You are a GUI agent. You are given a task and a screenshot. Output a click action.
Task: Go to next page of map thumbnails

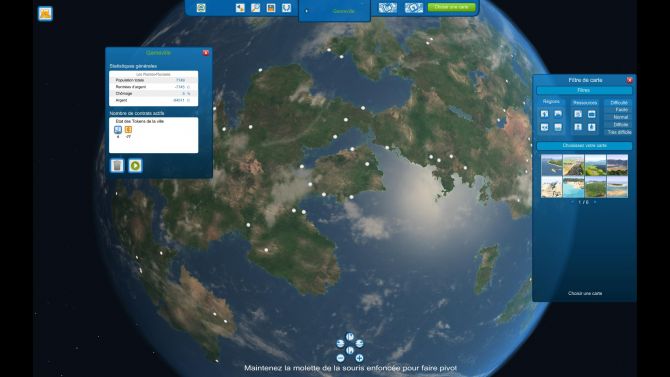(x=595, y=202)
